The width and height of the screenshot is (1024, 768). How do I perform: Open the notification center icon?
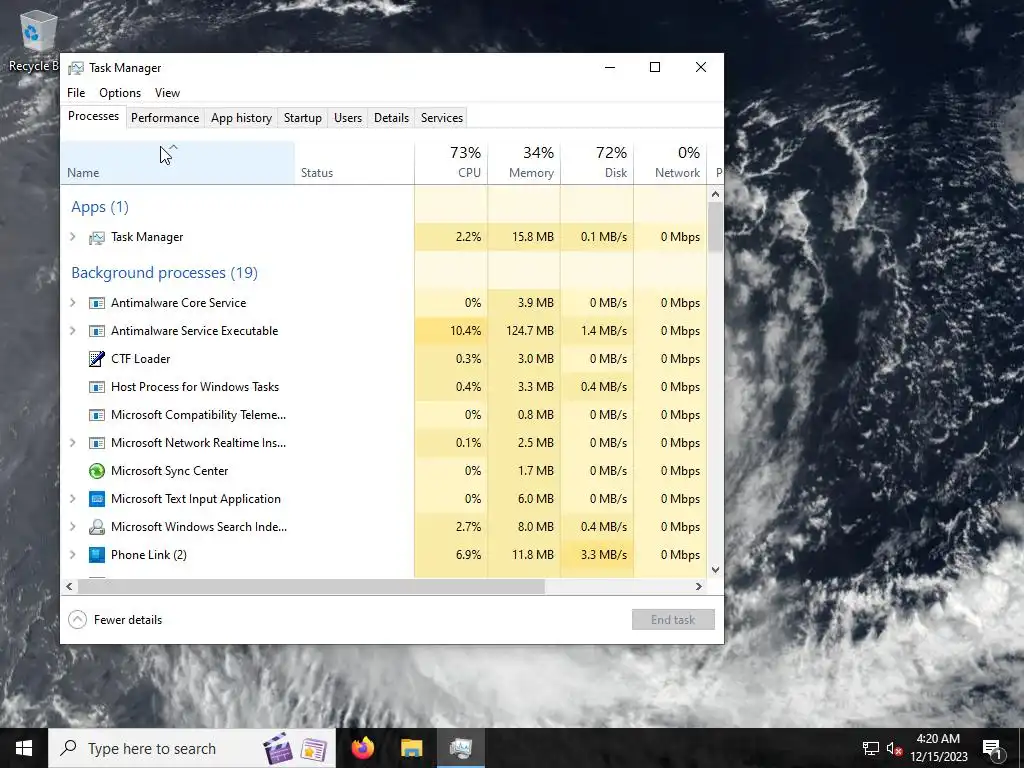(x=993, y=748)
